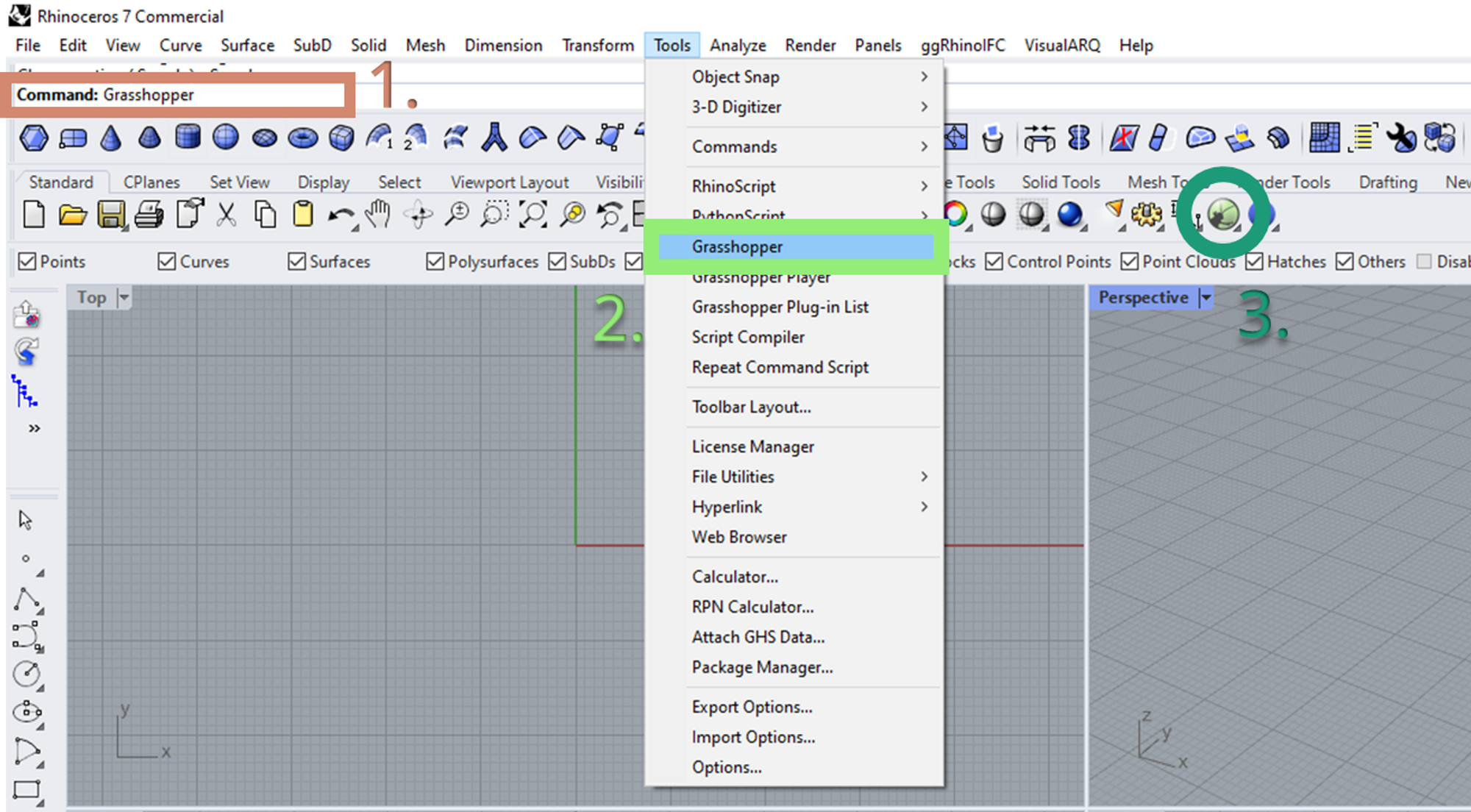Click the Print icon
1471x812 pixels.
point(149,215)
